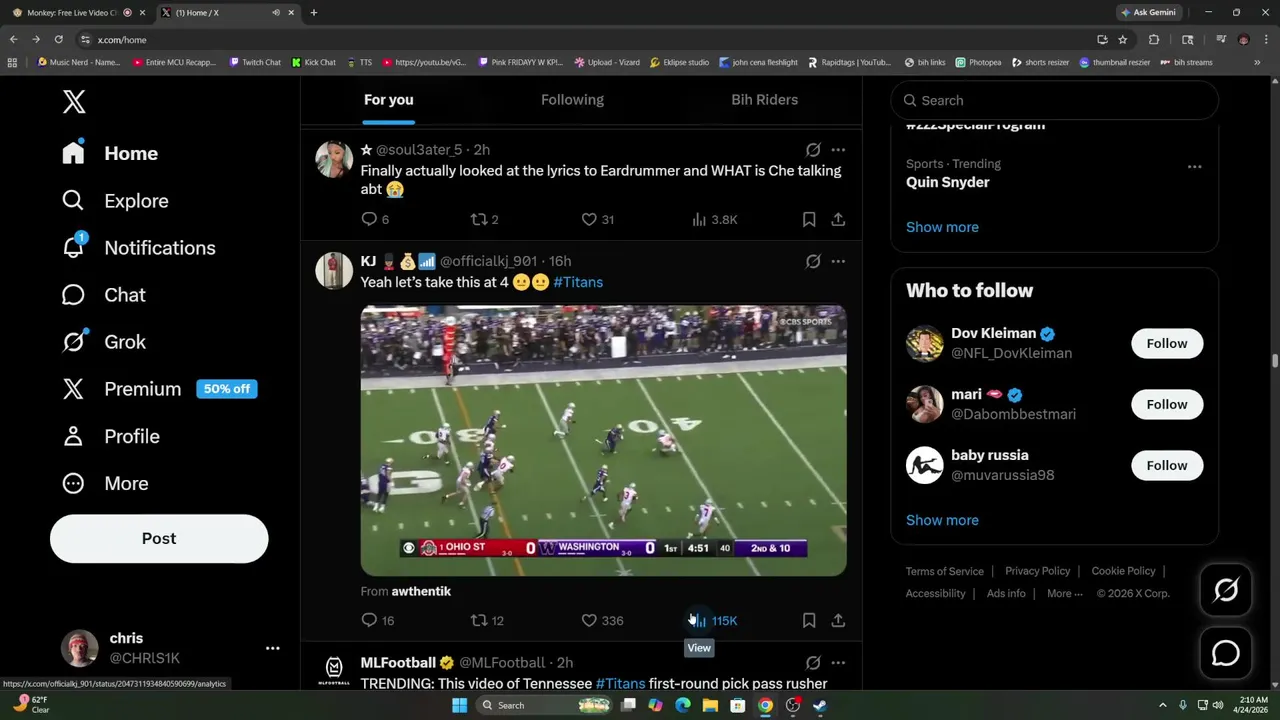Screen dimensions: 1280x720
Task: Share the soul3ater_5 post
Action: 838,219
